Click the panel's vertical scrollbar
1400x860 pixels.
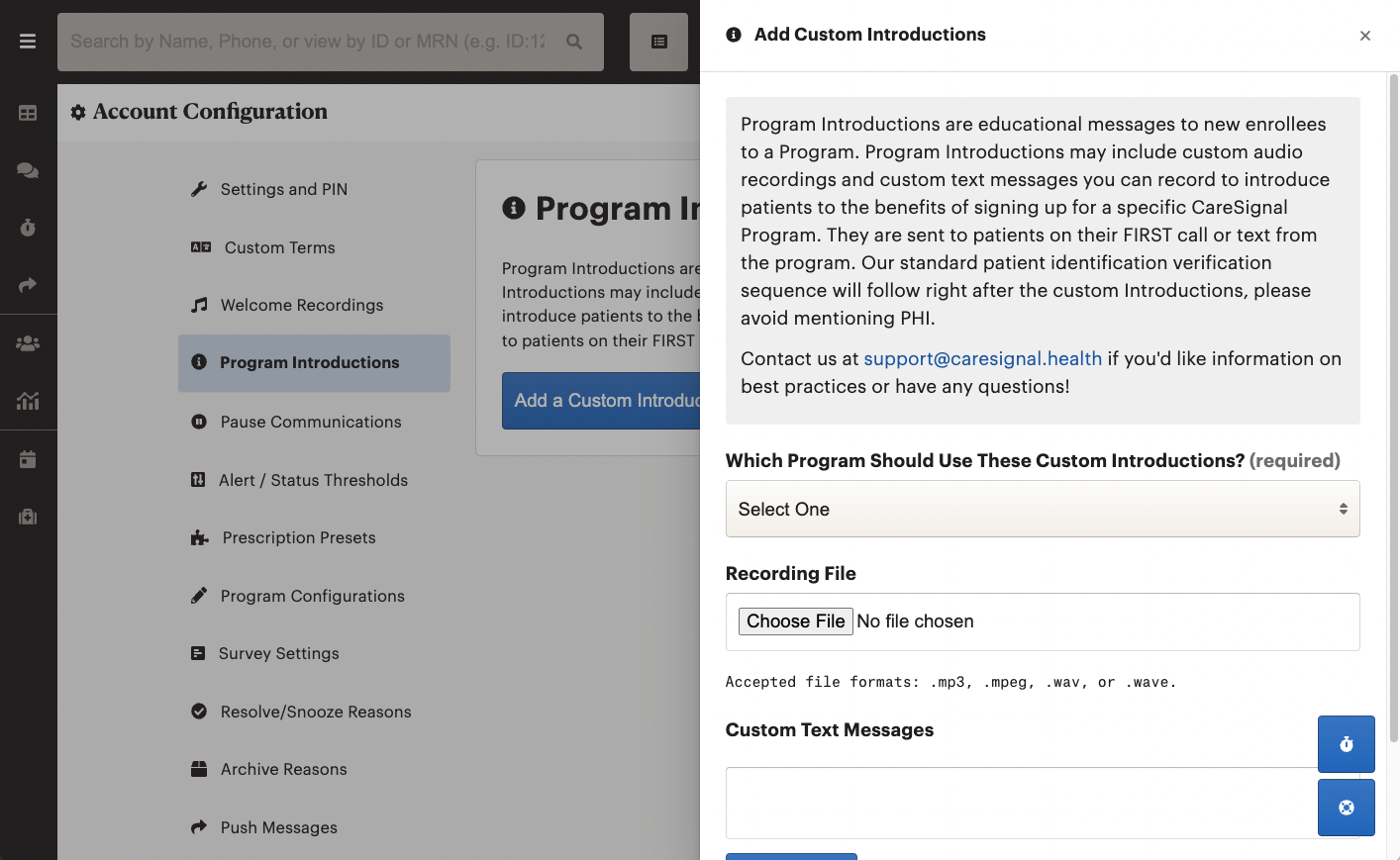tap(1393, 408)
